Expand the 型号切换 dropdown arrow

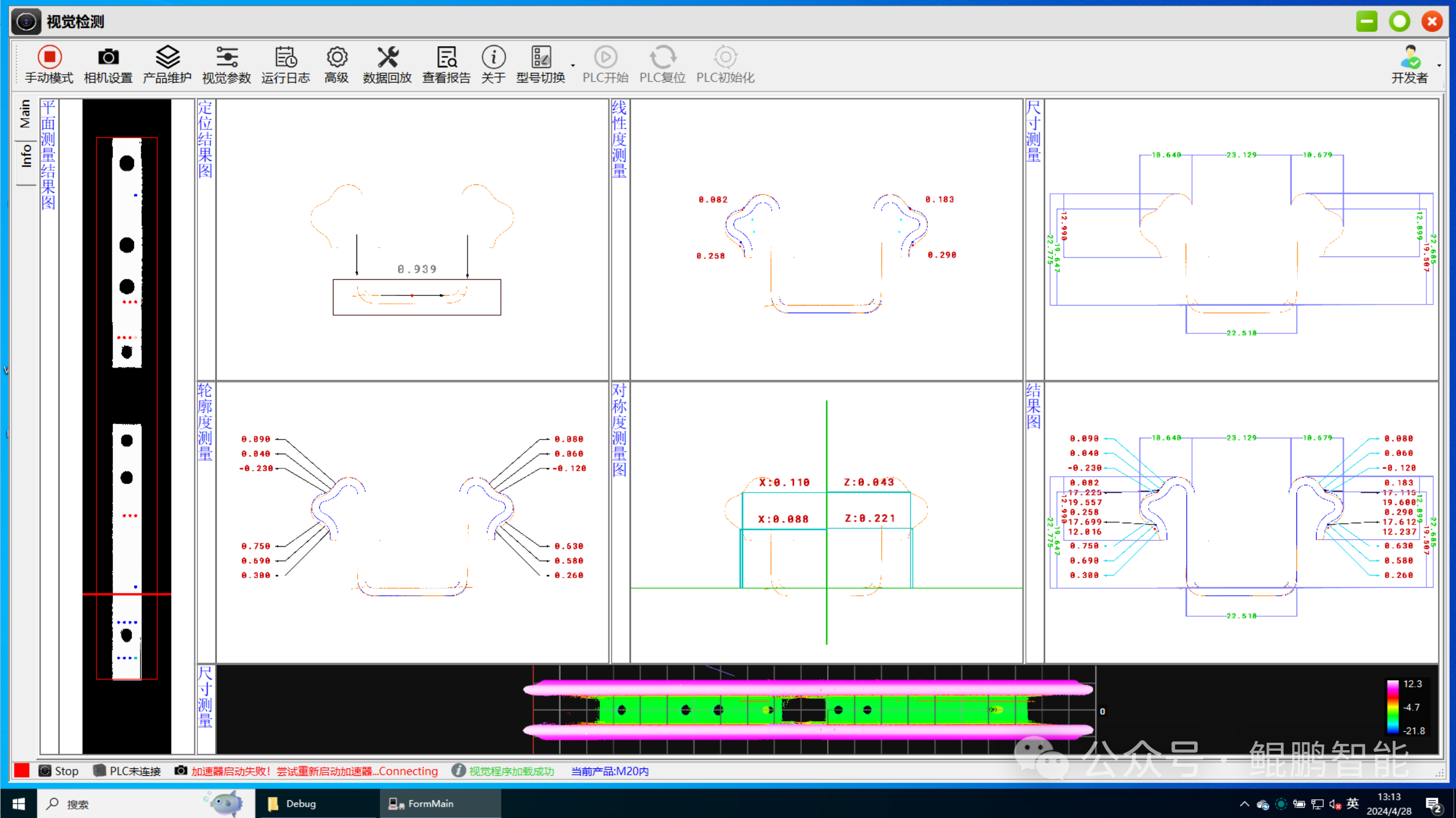pyautogui.click(x=573, y=65)
